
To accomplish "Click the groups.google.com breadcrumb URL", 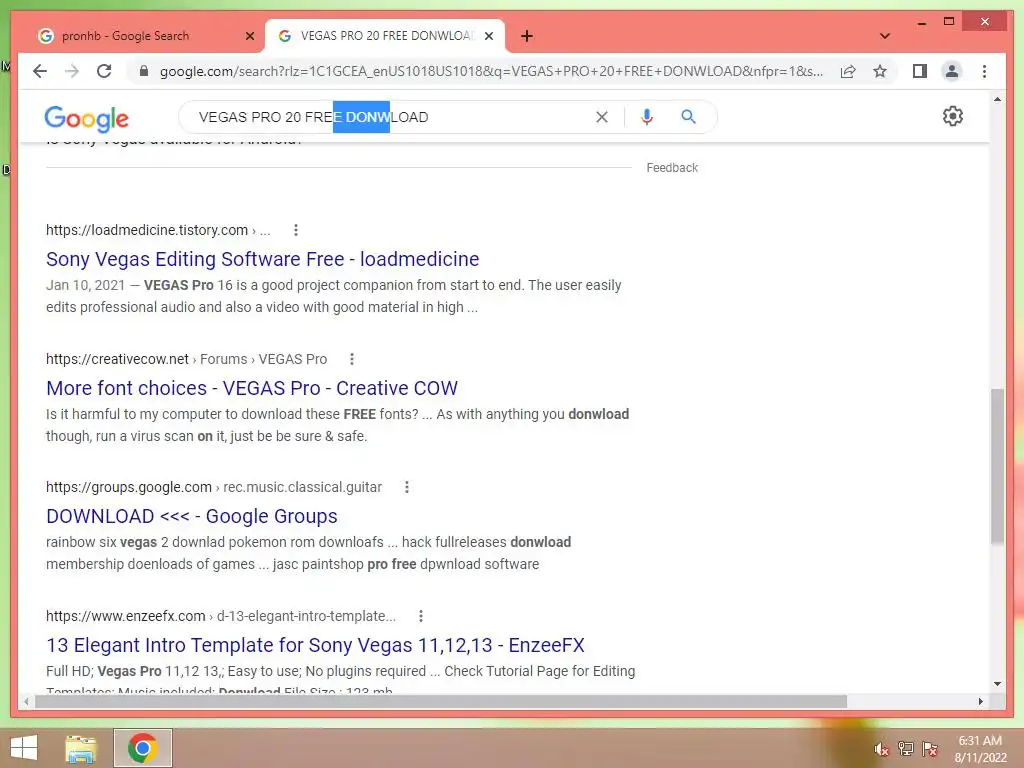I will pos(214,487).
